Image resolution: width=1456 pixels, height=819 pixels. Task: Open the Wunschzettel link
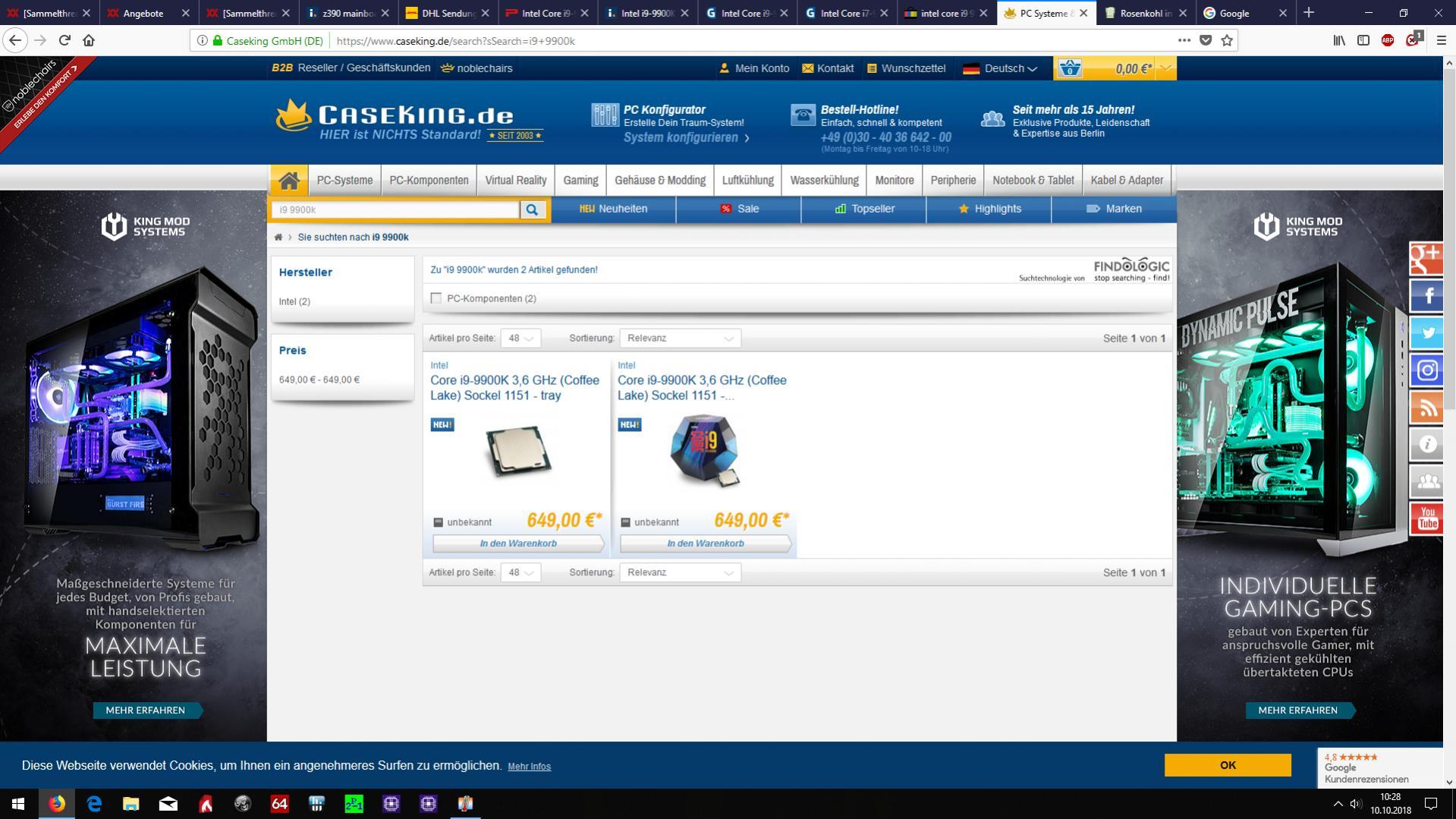906,68
